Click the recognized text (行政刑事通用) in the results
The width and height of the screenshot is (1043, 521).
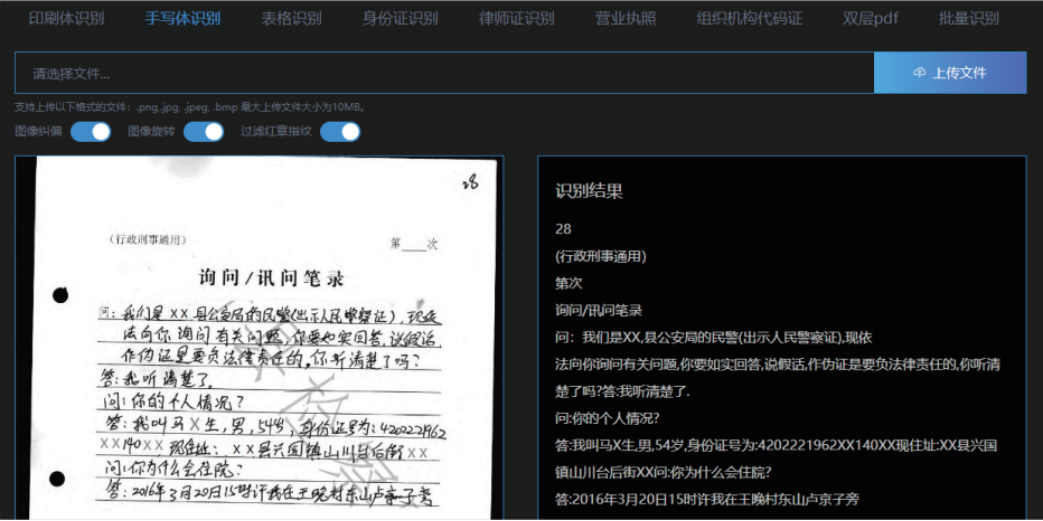pyautogui.click(x=601, y=256)
